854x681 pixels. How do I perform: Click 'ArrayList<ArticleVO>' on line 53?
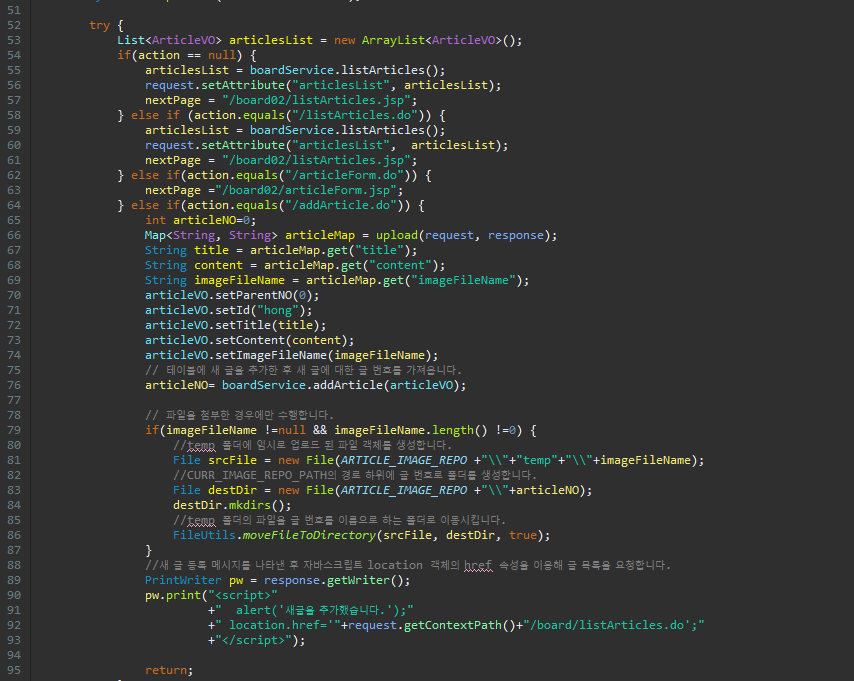431,40
